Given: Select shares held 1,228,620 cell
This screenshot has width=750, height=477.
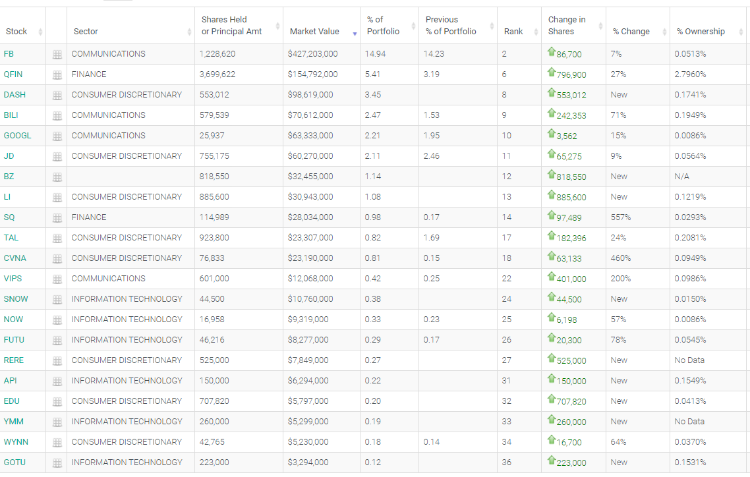Looking at the screenshot, I should (x=218, y=54).
